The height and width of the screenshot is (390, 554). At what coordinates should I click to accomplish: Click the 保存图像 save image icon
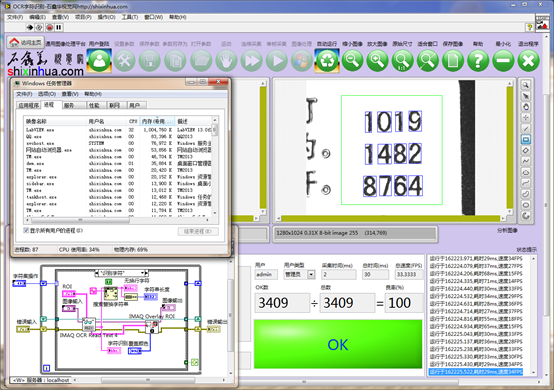tap(453, 61)
